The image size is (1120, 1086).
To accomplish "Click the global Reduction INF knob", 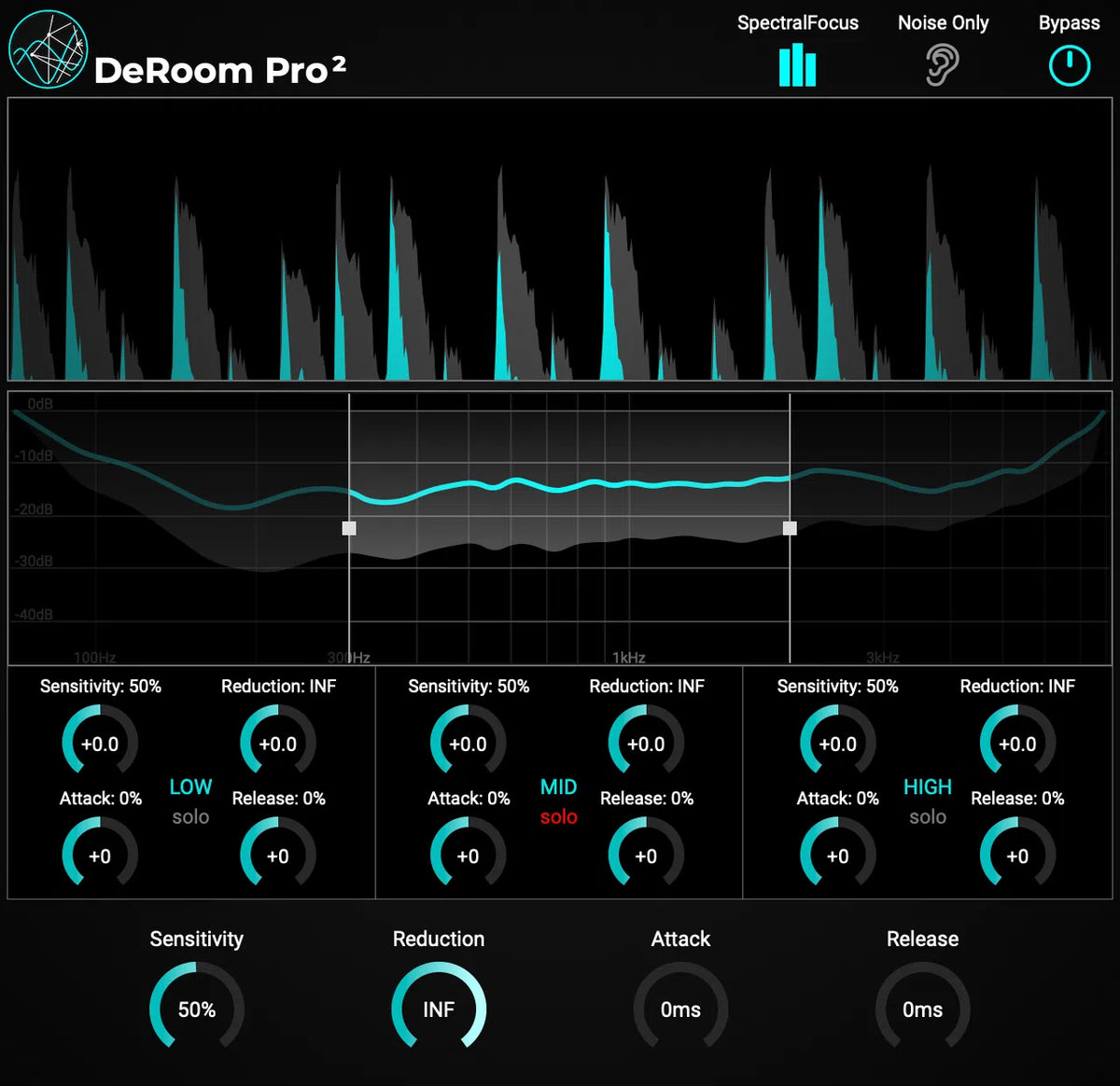I will [x=438, y=1009].
